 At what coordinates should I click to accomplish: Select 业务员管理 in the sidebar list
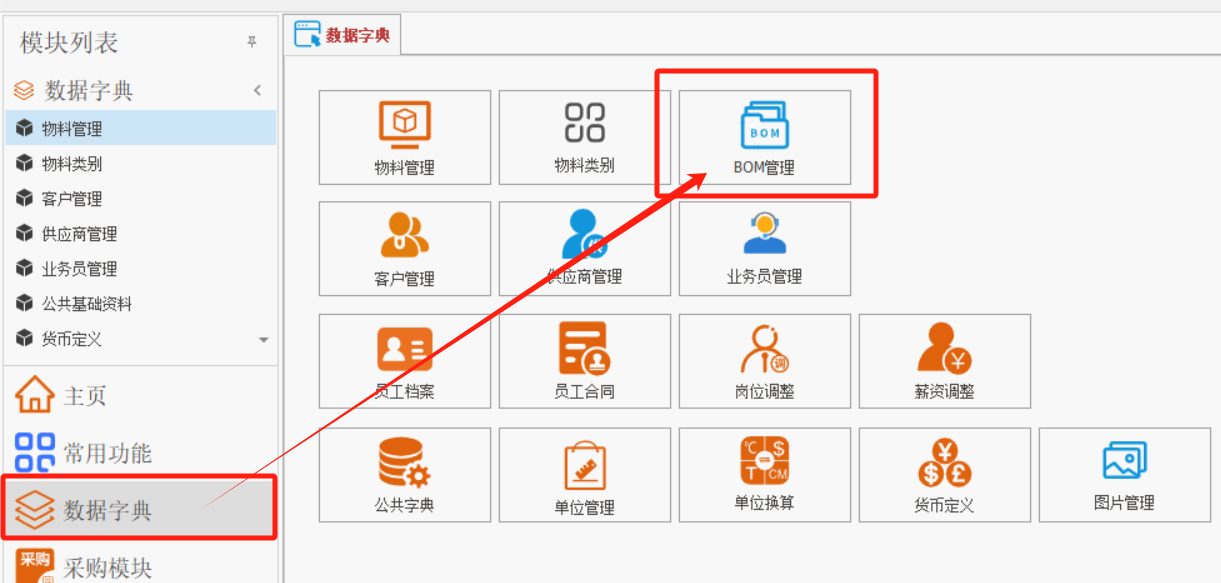(140, 268)
